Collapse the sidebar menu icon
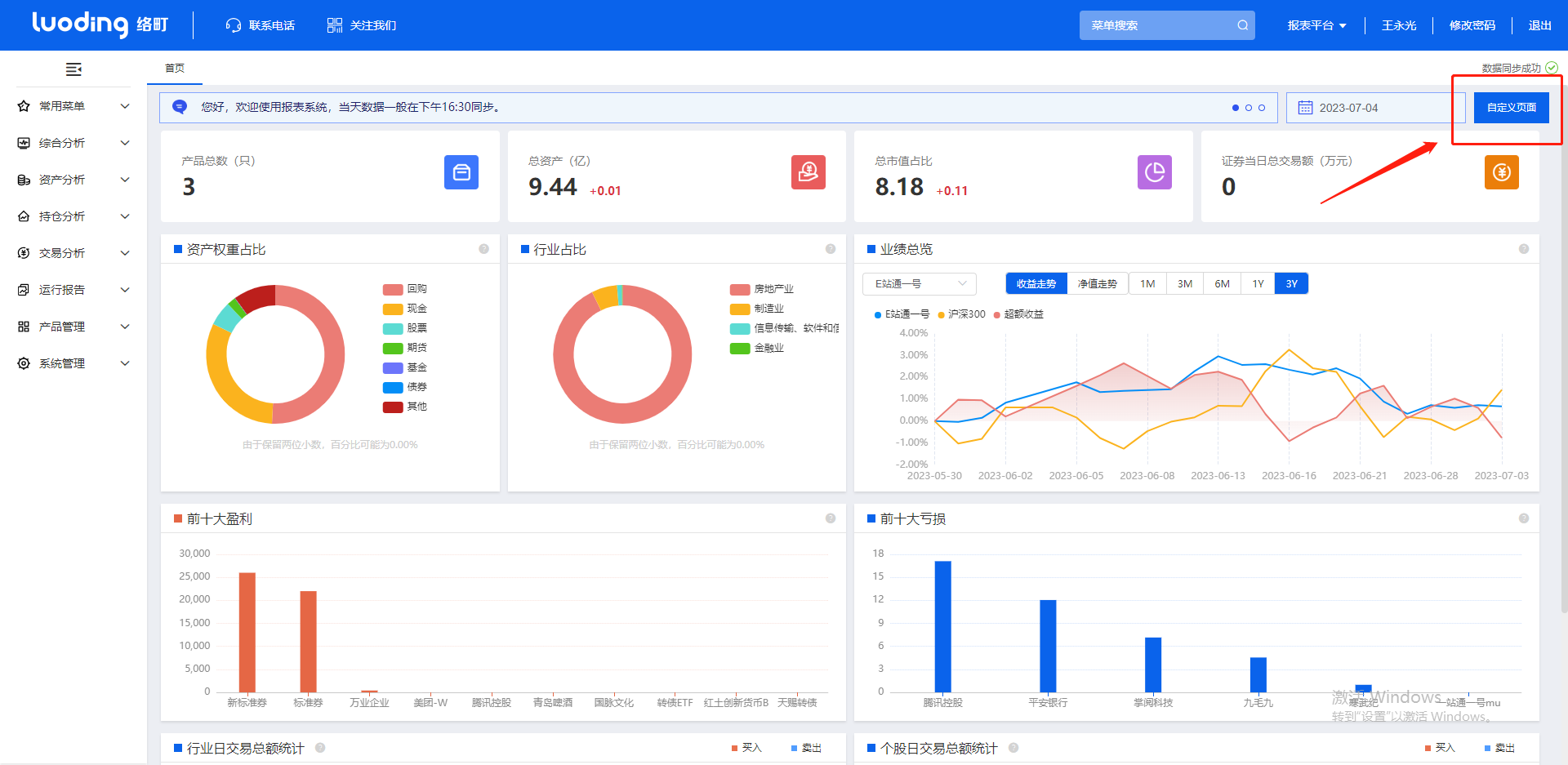Image resolution: width=1568 pixels, height=765 pixels. [73, 69]
